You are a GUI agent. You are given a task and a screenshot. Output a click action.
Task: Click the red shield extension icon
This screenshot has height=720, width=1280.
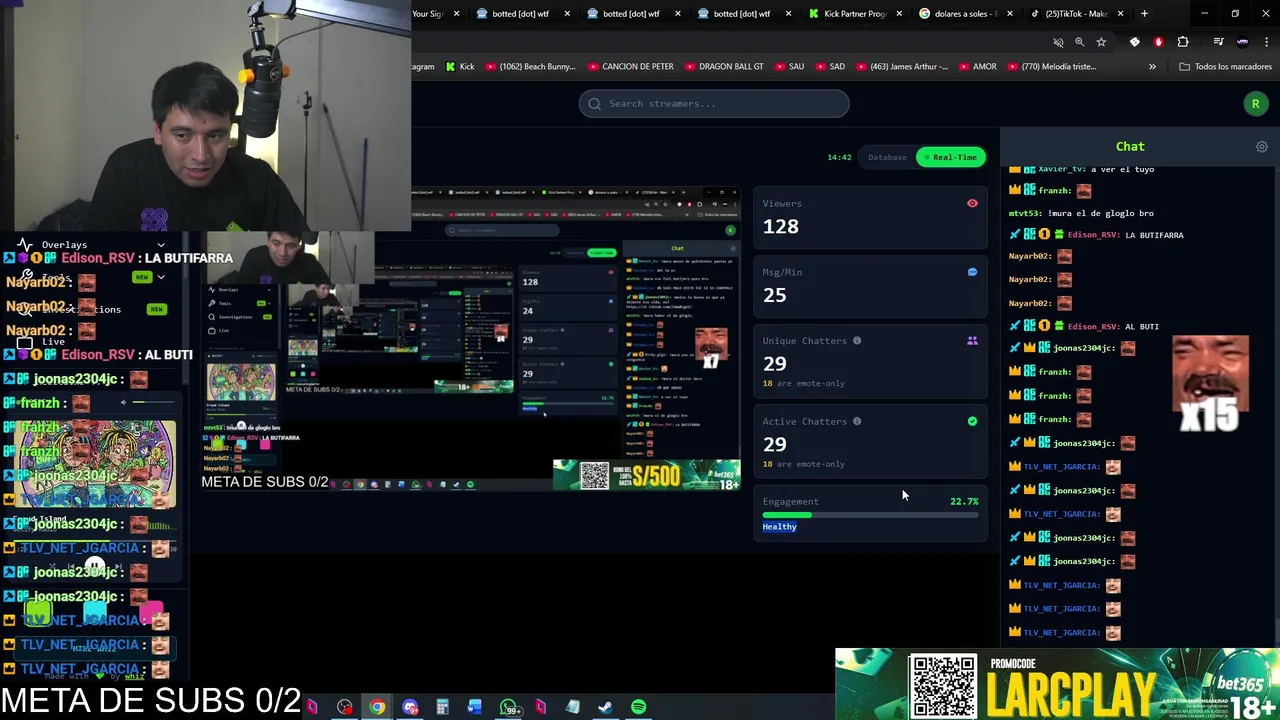tap(1158, 42)
